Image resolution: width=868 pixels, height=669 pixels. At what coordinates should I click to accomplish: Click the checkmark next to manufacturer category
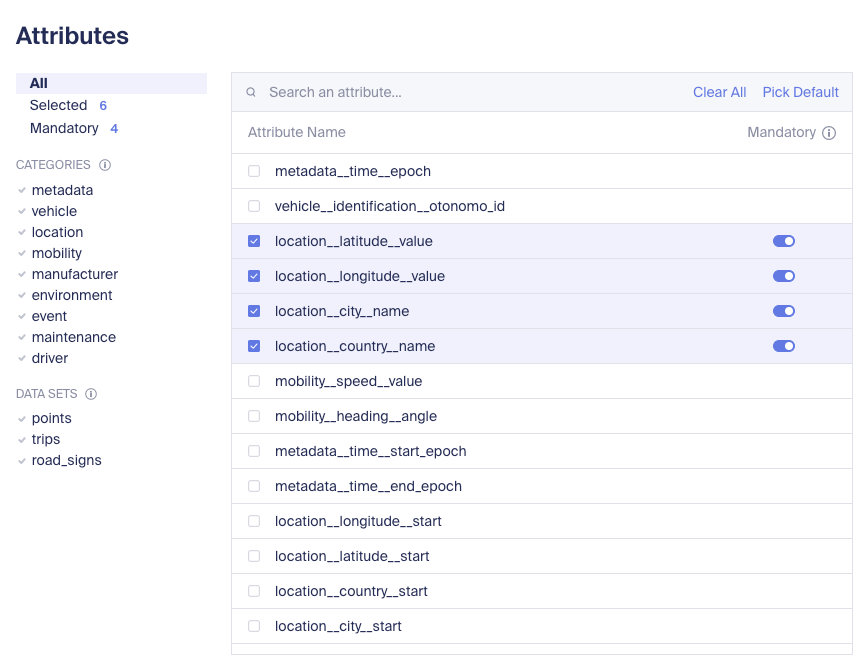click(x=22, y=274)
